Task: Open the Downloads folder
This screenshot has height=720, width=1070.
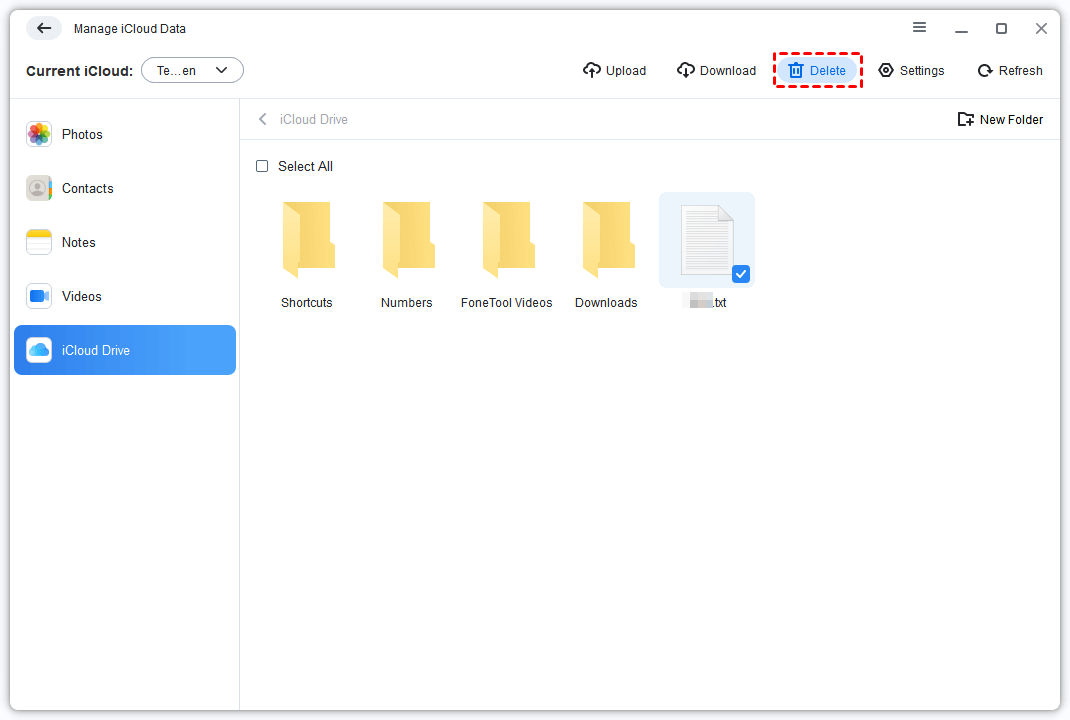Action: coord(606,240)
